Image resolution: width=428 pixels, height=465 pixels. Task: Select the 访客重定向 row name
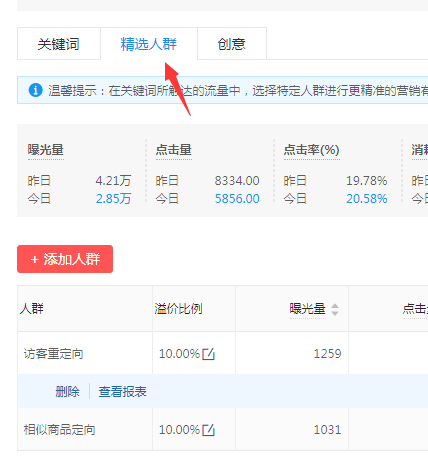pos(53,354)
